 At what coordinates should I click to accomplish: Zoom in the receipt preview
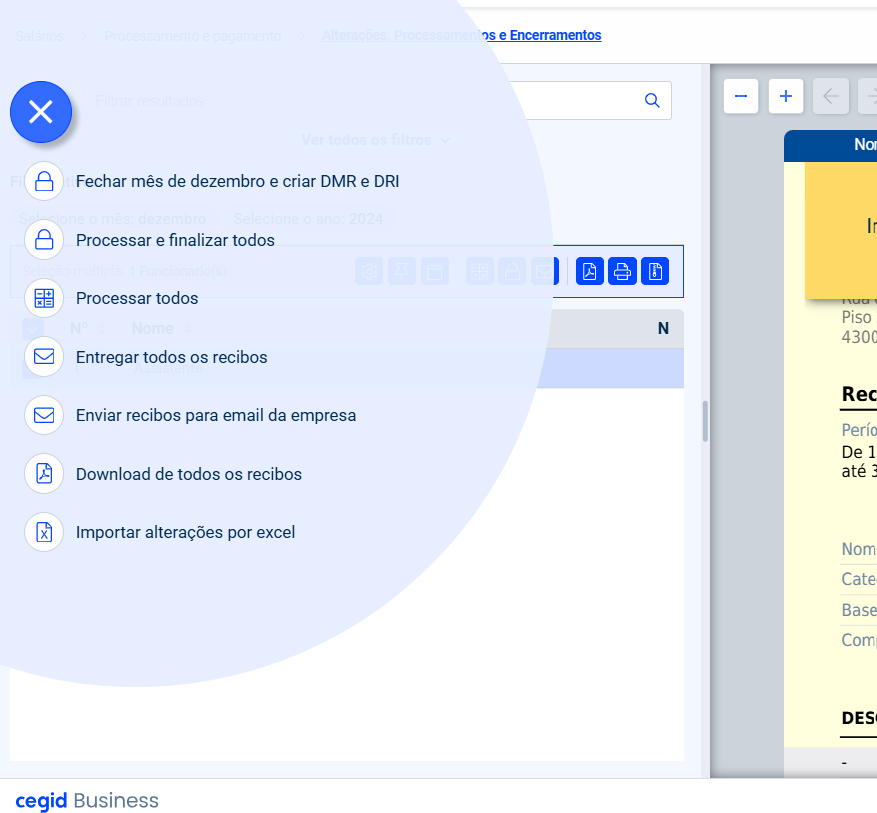[786, 96]
